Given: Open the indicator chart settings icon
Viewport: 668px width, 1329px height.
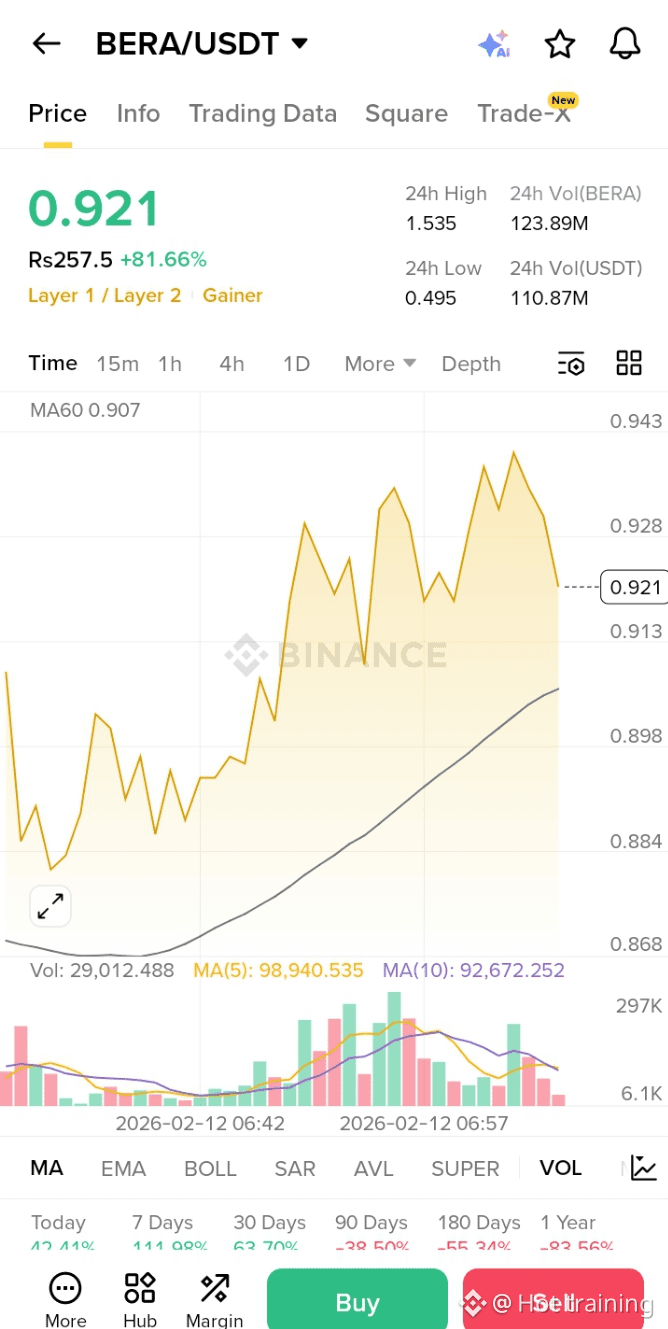Looking at the screenshot, I should point(644,1168).
